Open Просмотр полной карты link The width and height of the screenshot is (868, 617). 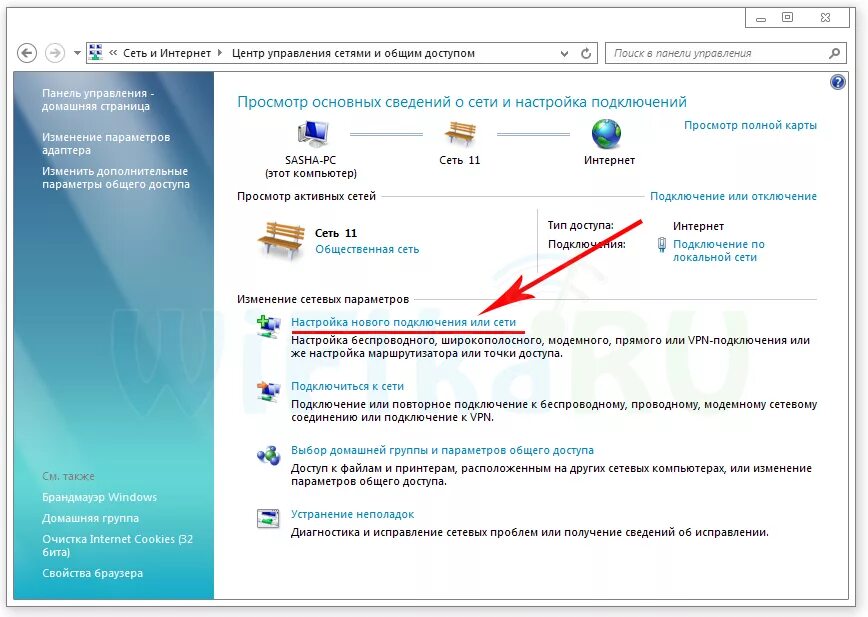(x=750, y=125)
